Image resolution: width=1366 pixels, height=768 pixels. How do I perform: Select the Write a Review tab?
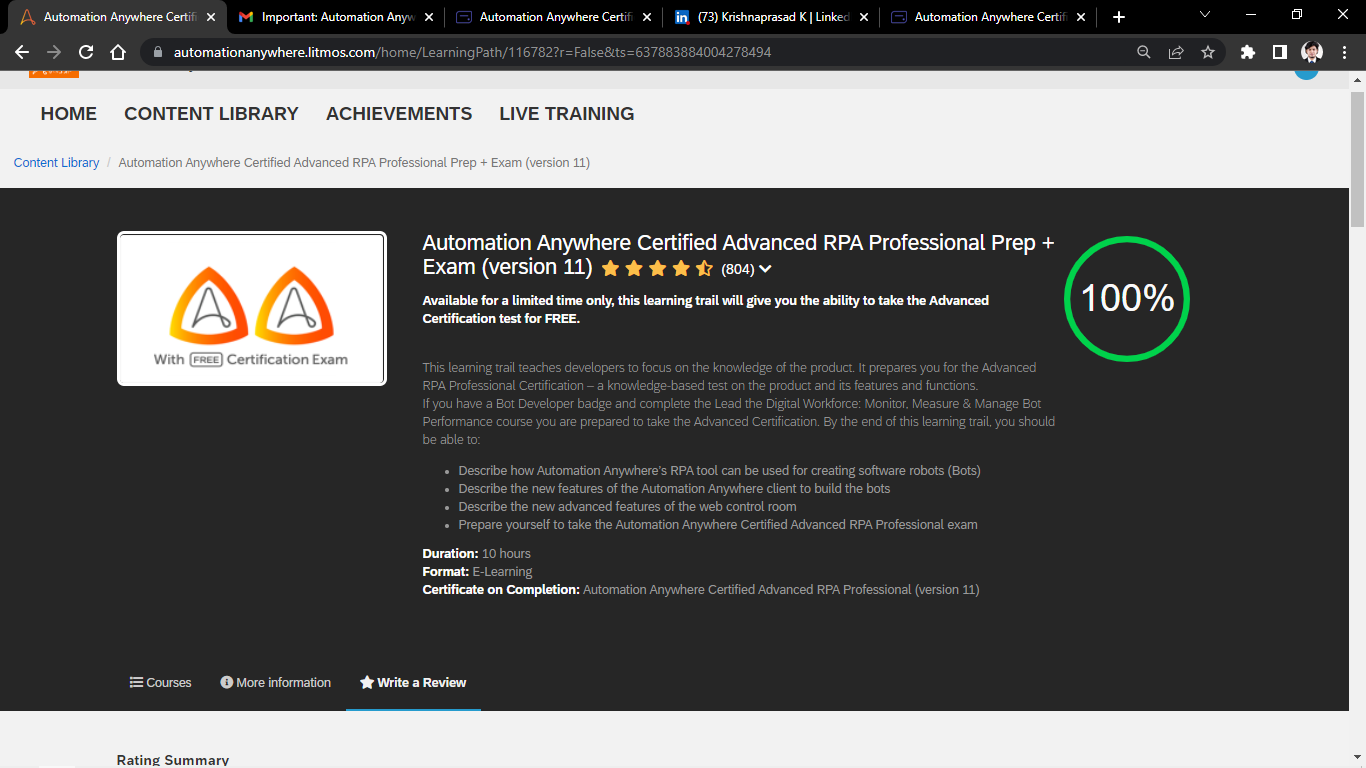(413, 683)
